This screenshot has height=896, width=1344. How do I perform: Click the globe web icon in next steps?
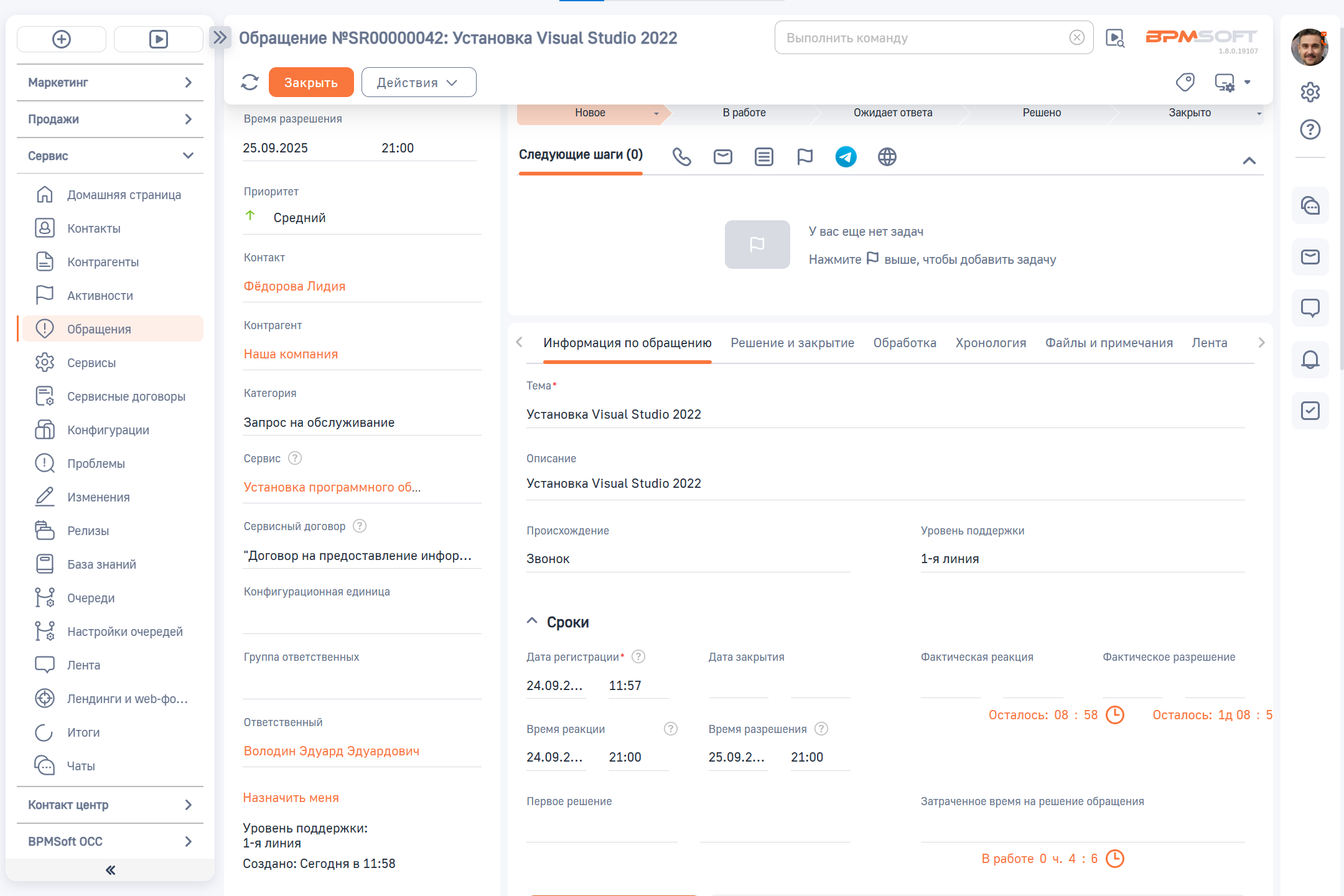(887, 157)
